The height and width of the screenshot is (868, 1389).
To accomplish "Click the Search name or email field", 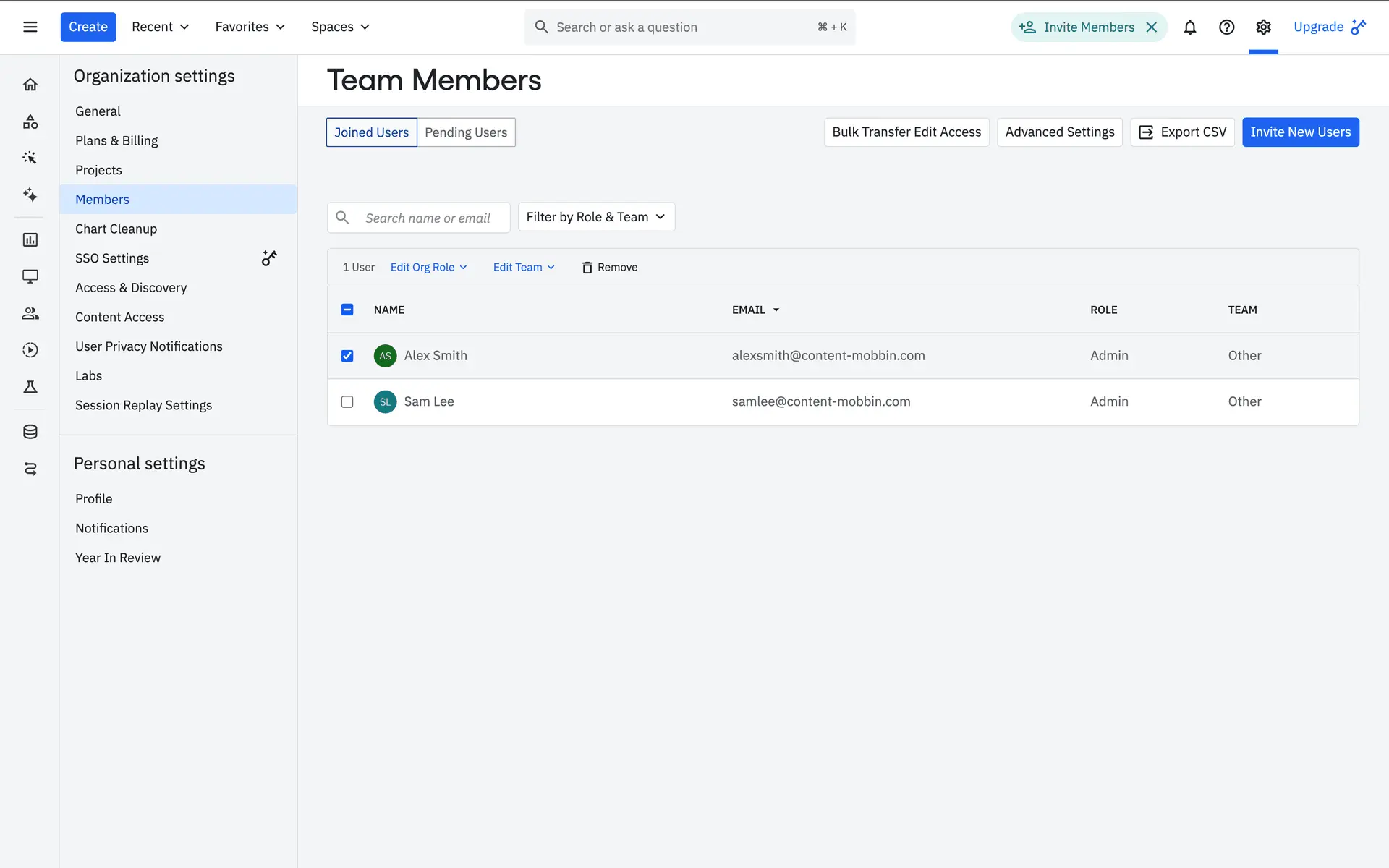I will click(x=428, y=218).
